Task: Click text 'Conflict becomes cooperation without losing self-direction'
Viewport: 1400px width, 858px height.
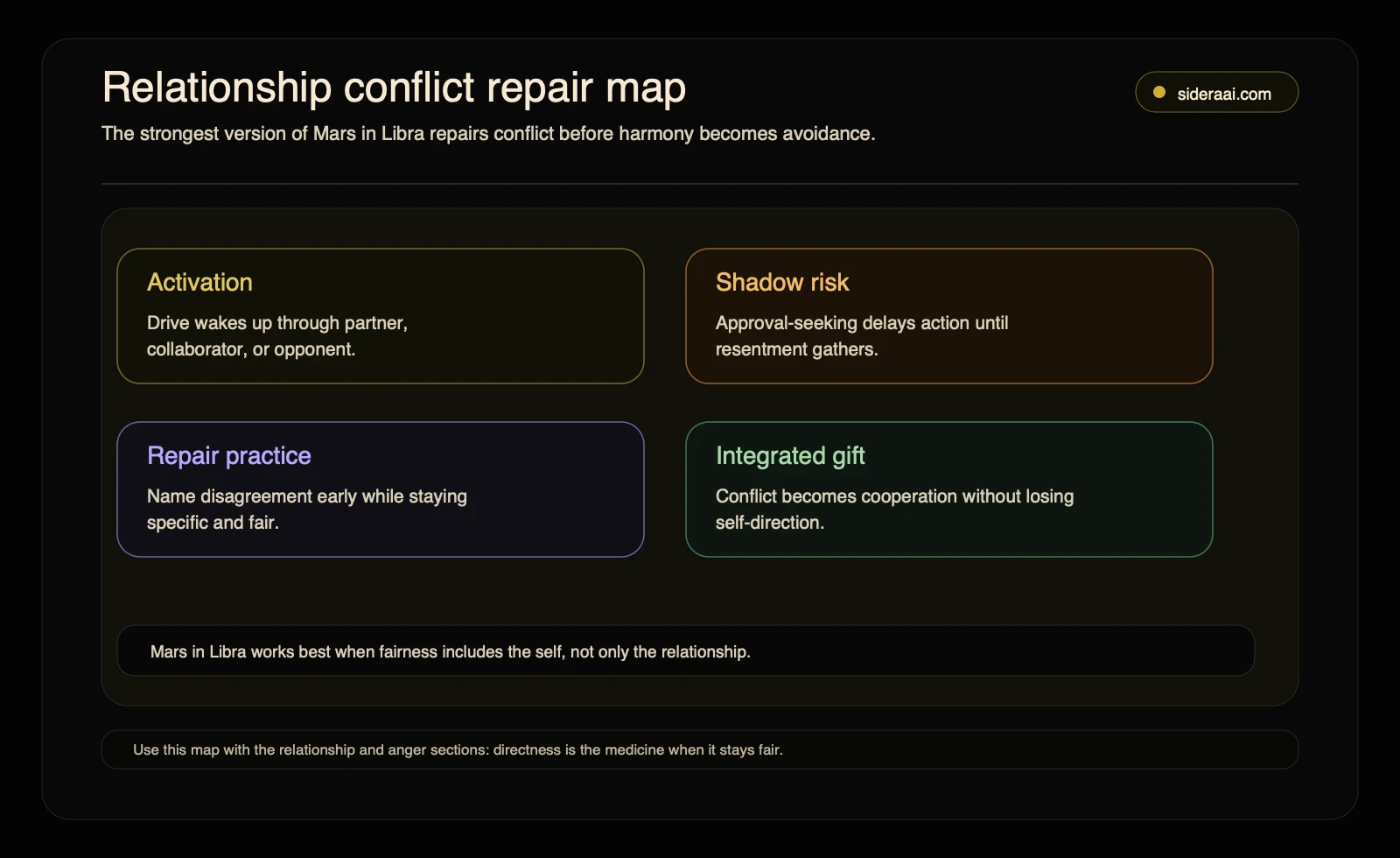Action: coord(894,510)
